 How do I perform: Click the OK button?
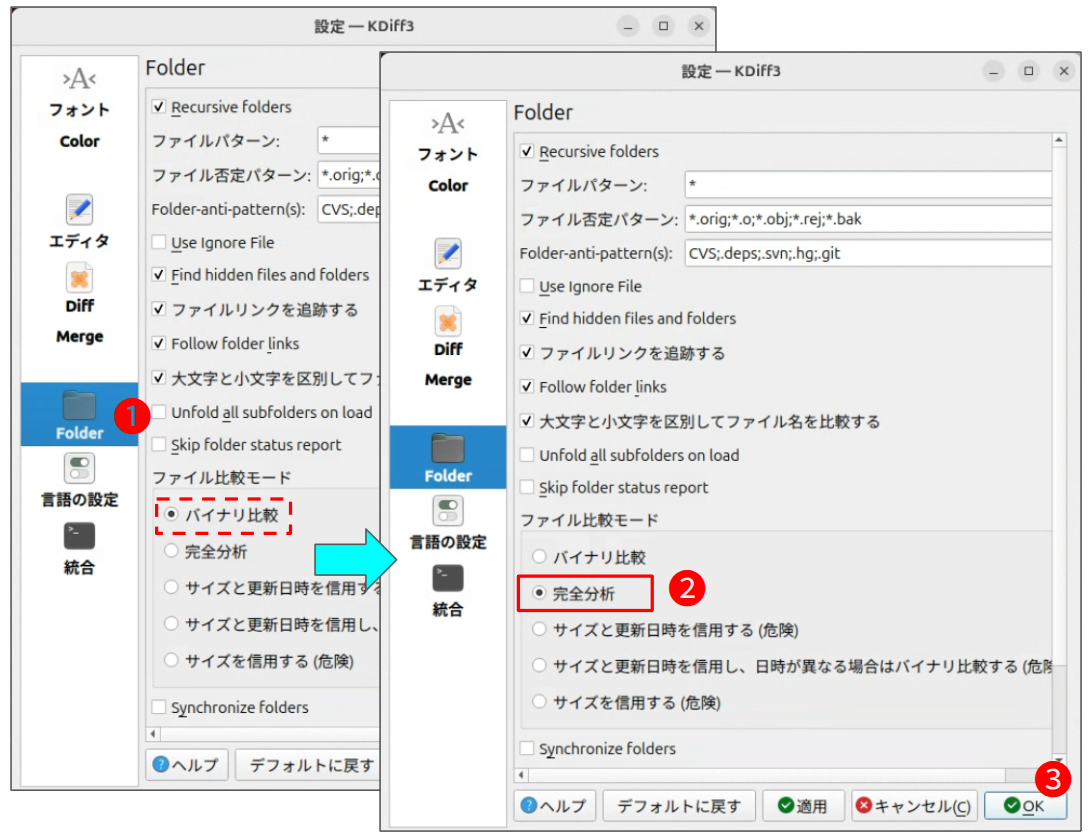pos(1024,806)
